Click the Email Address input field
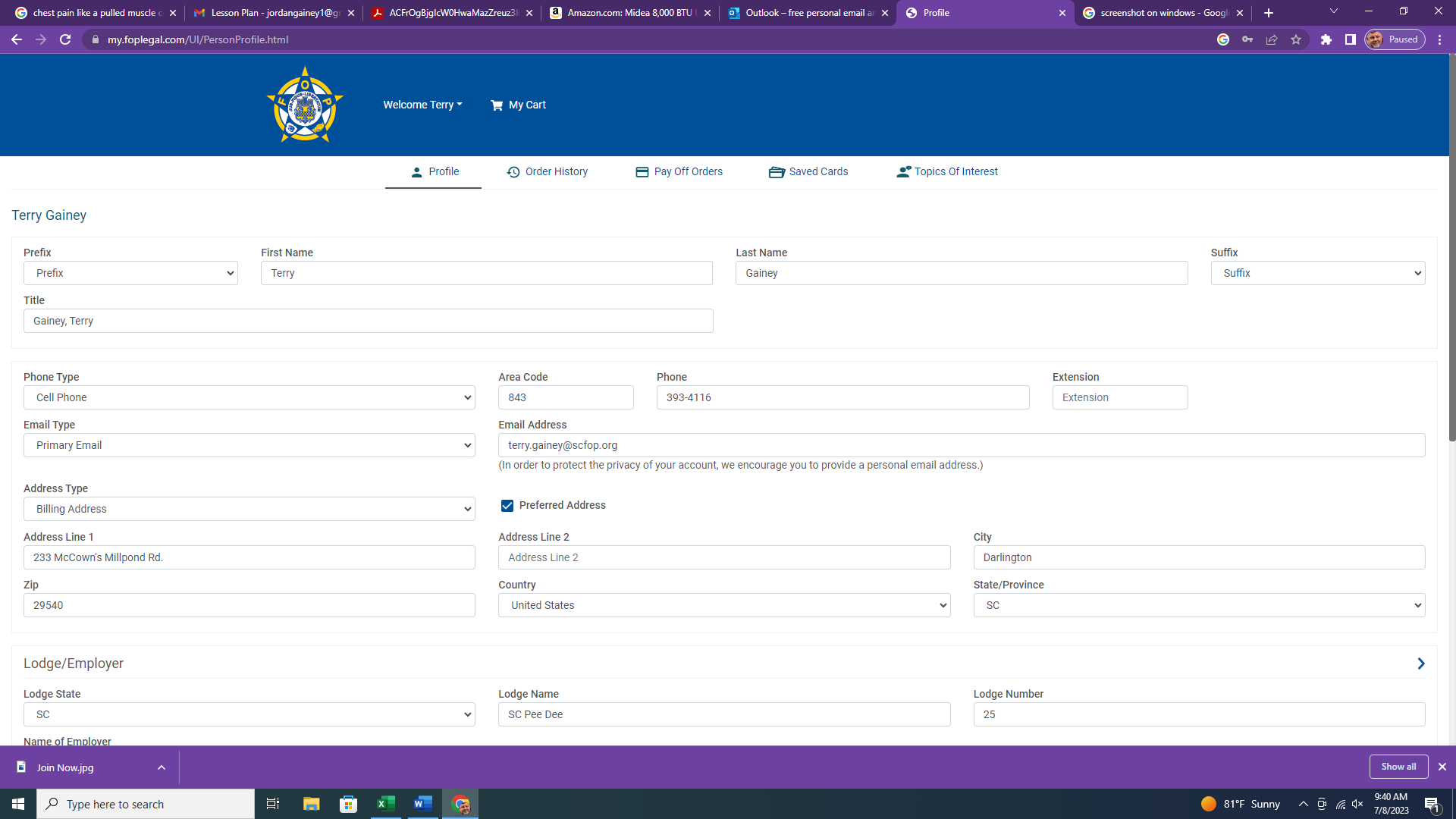This screenshot has height=819, width=1456. coord(961,445)
